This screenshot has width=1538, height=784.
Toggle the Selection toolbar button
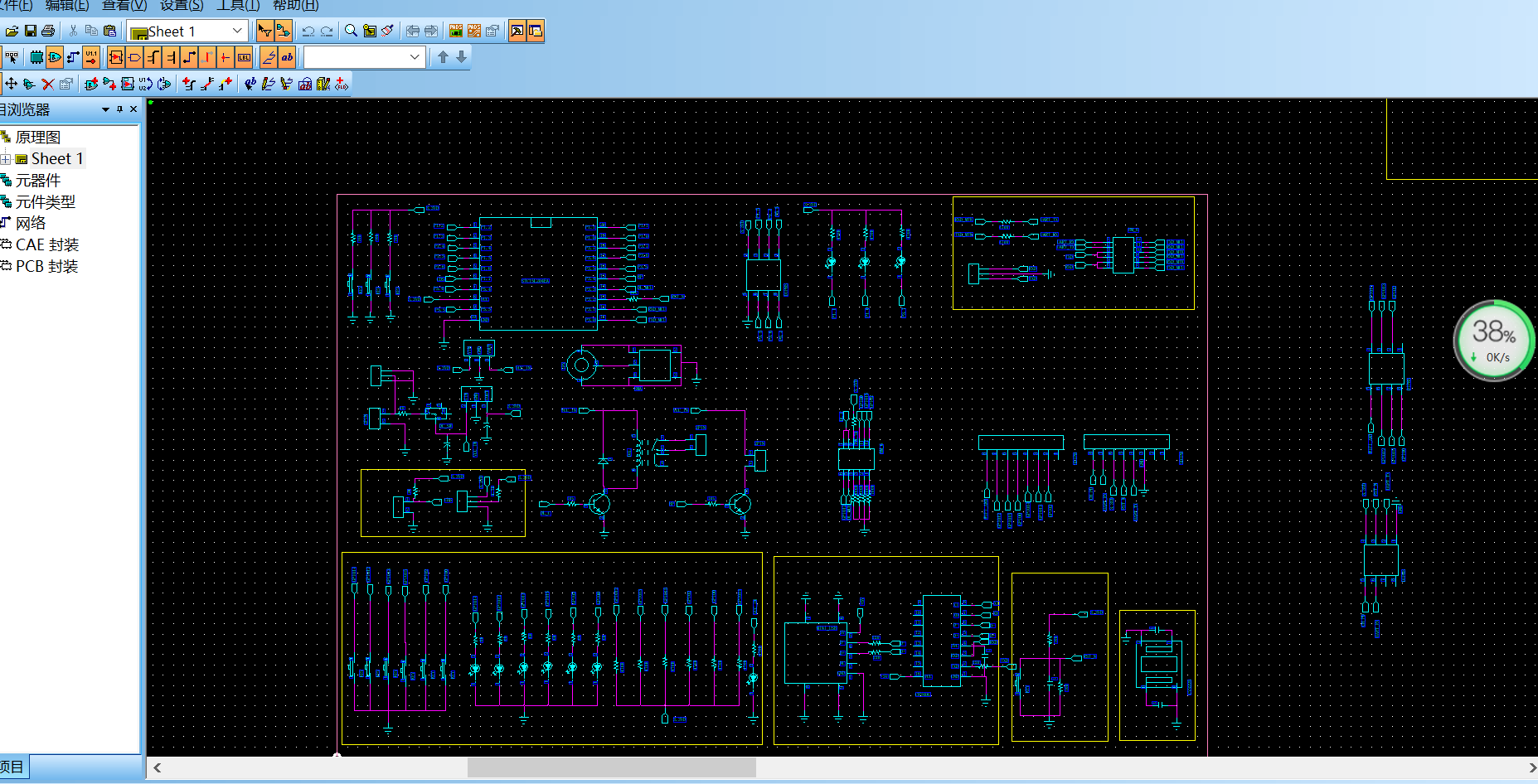[265, 31]
